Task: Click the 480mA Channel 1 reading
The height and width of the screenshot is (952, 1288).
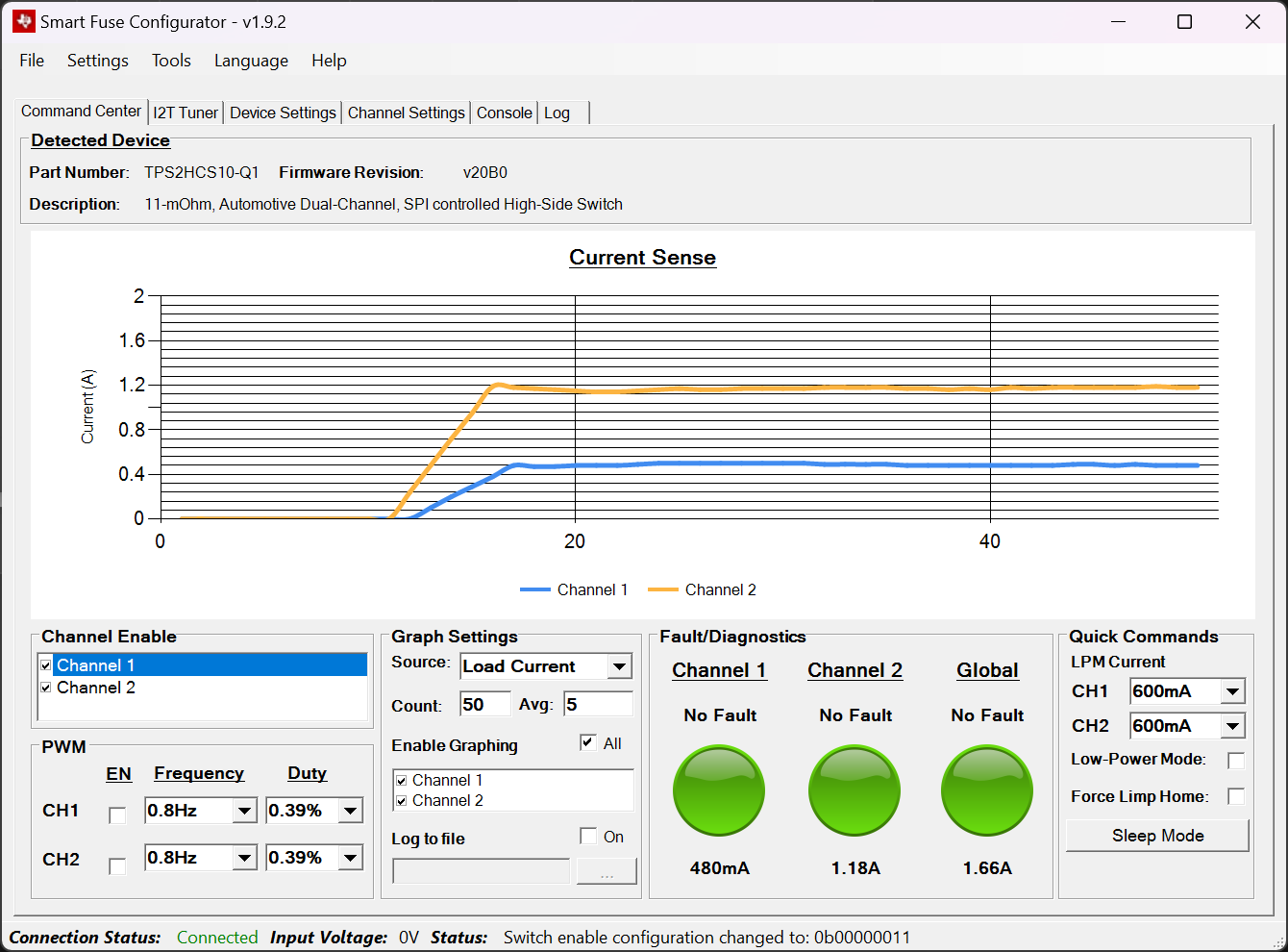Action: [719, 868]
